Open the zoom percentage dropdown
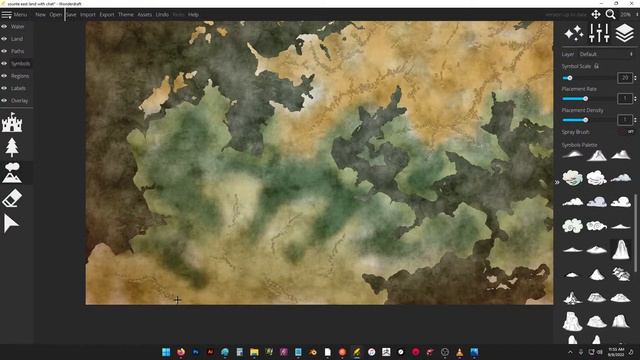The width and height of the screenshot is (640, 360). 628,15
